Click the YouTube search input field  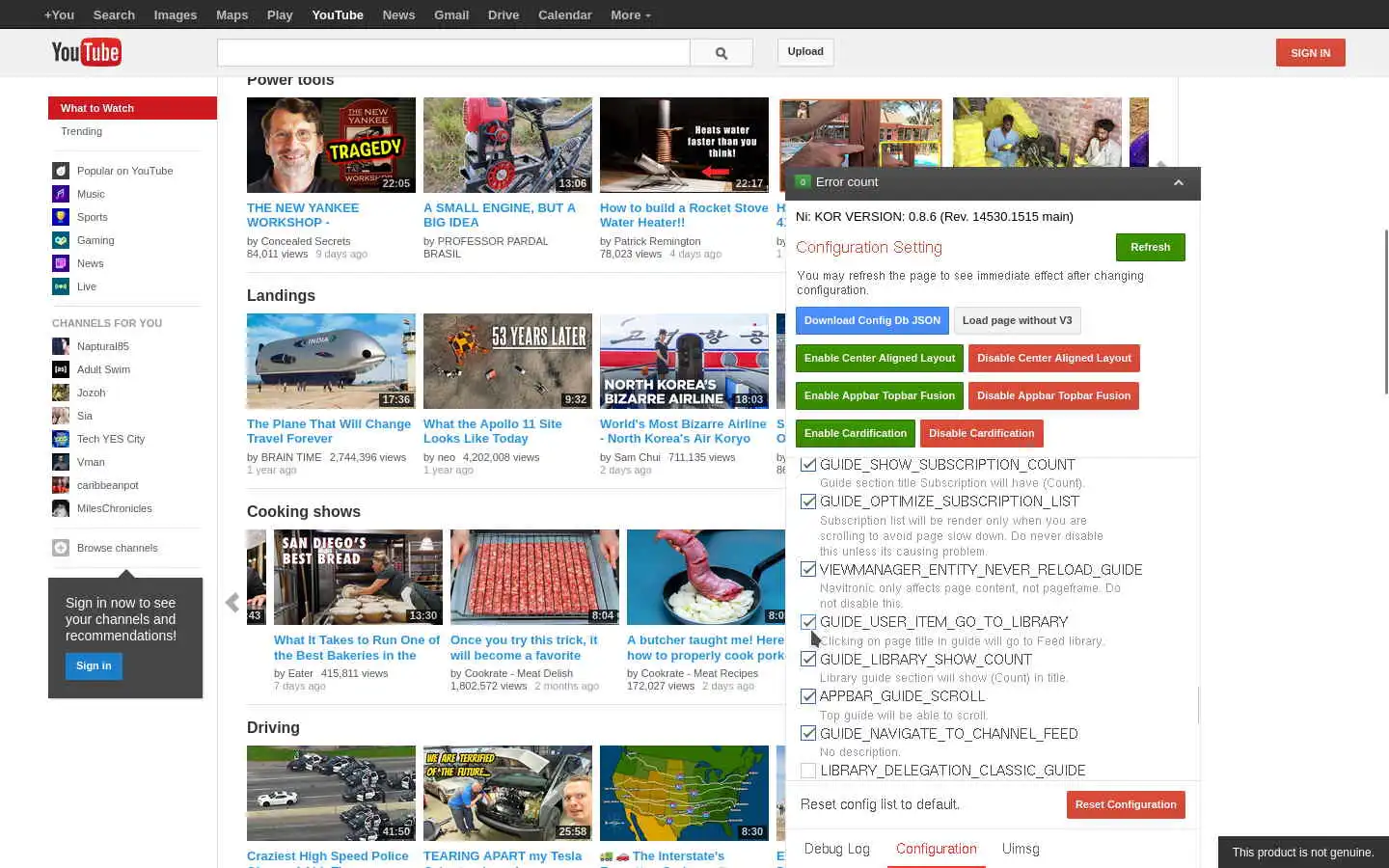453,53
